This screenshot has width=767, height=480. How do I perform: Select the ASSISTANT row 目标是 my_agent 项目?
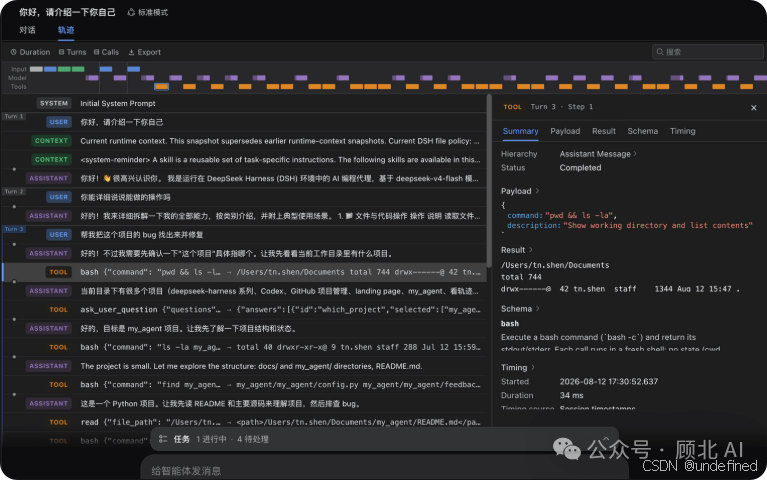coord(244,328)
